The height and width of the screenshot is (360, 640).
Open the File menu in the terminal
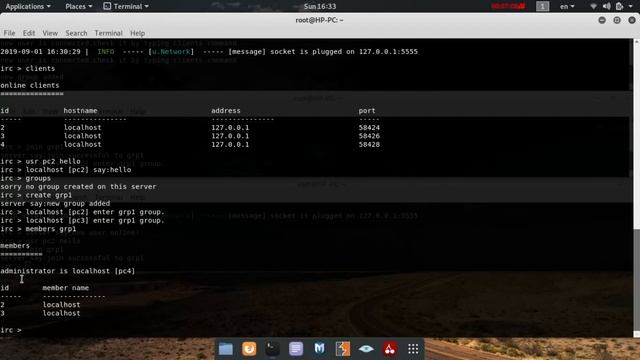coord(9,33)
